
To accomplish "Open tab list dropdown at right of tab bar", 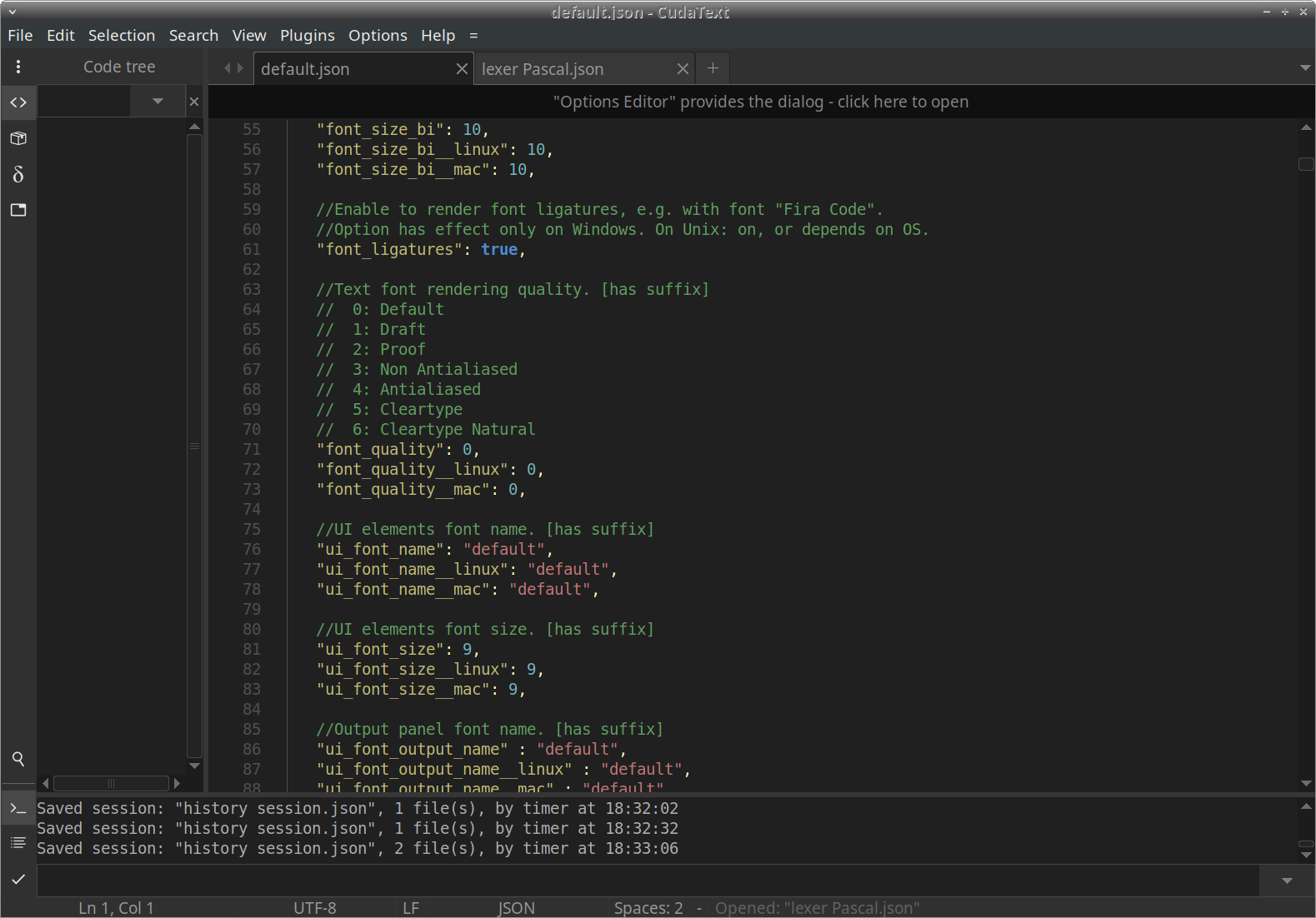I will (1305, 68).
